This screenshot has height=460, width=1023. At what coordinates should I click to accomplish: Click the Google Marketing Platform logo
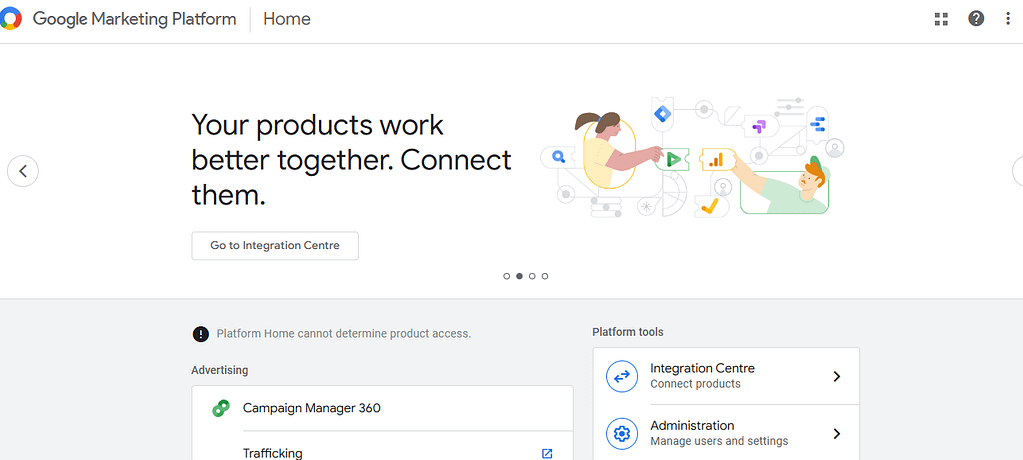coord(10,19)
